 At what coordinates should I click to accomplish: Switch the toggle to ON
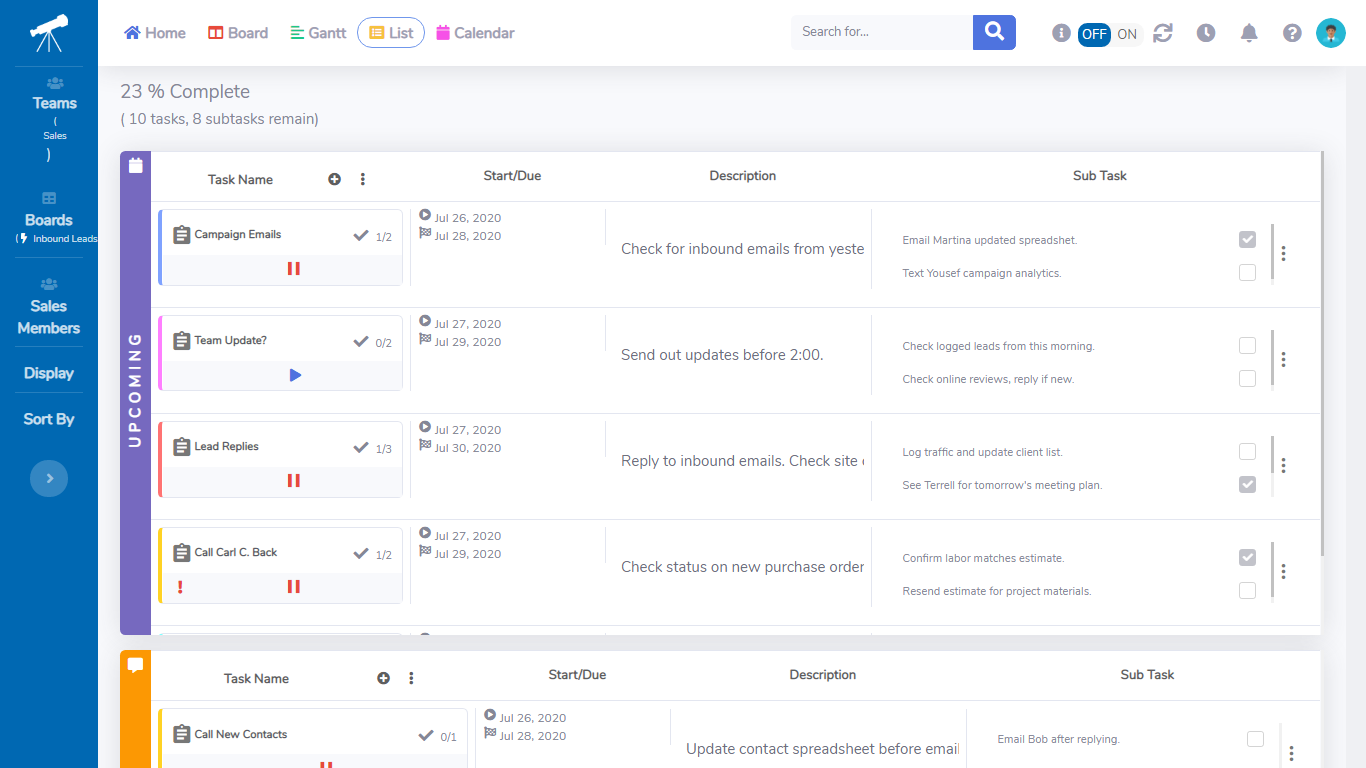[1127, 34]
